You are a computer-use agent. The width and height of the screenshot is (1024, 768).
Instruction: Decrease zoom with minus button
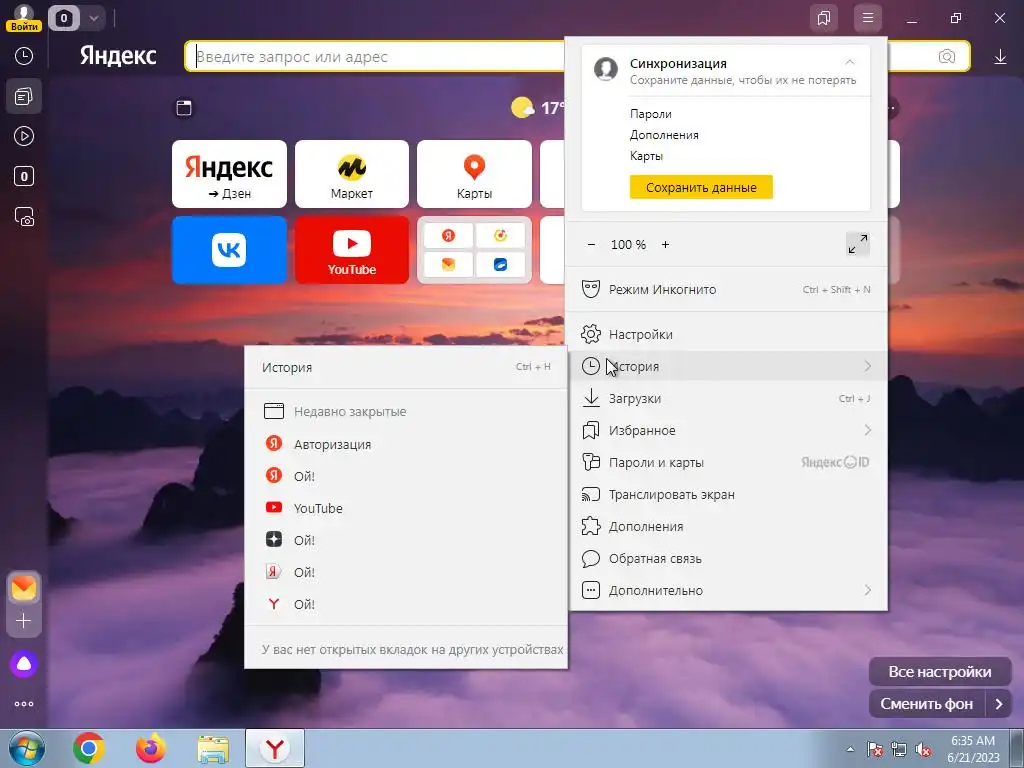(591, 244)
